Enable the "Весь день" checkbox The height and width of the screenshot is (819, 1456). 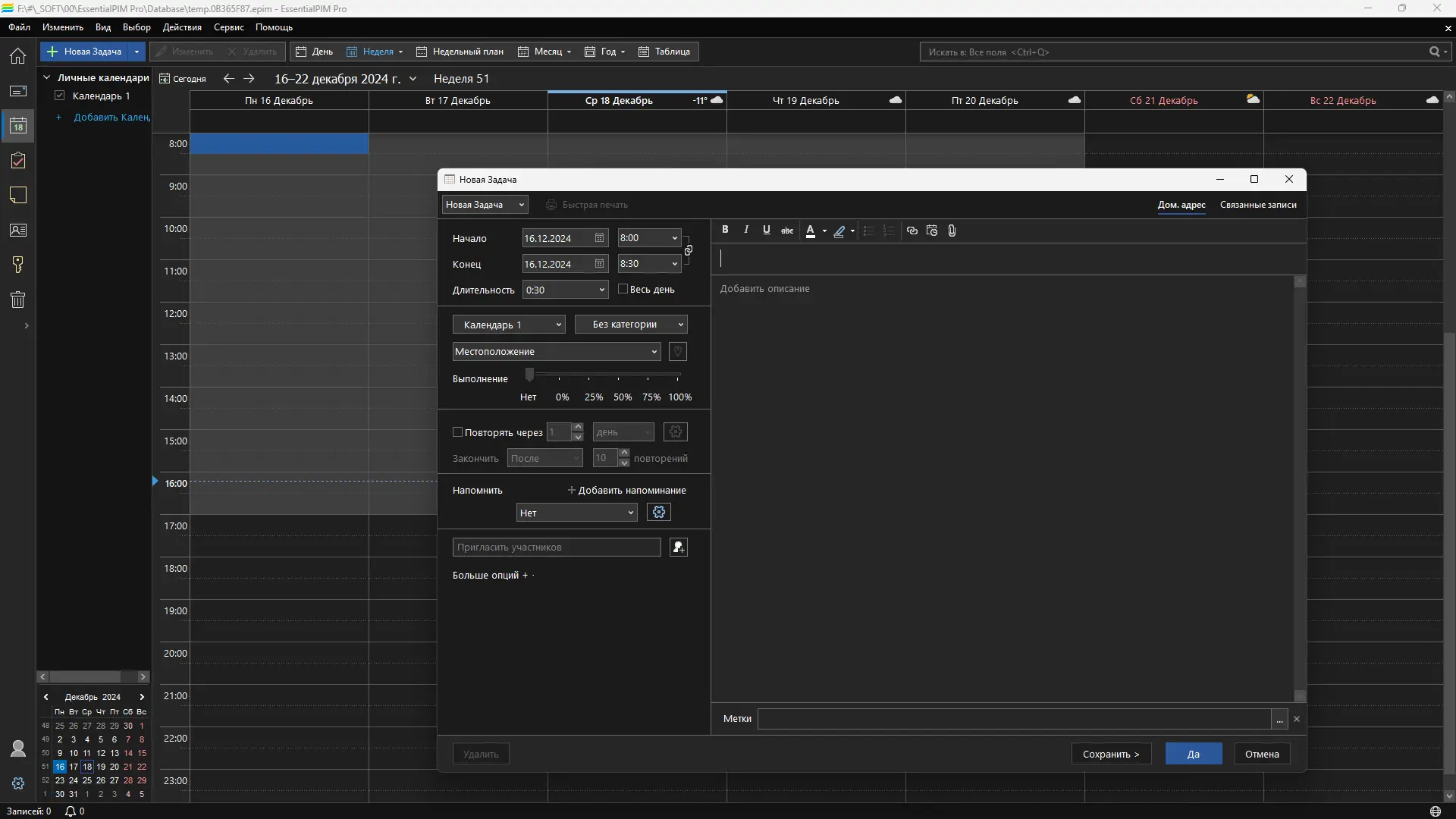(x=623, y=289)
